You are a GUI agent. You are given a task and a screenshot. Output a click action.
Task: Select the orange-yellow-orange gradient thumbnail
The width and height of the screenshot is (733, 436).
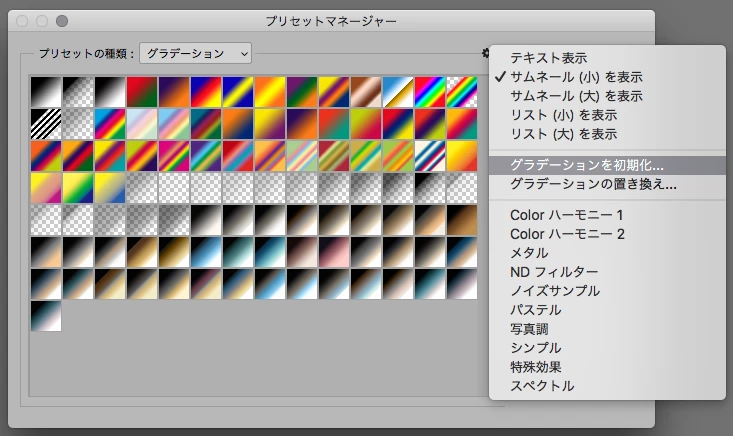coord(270,92)
